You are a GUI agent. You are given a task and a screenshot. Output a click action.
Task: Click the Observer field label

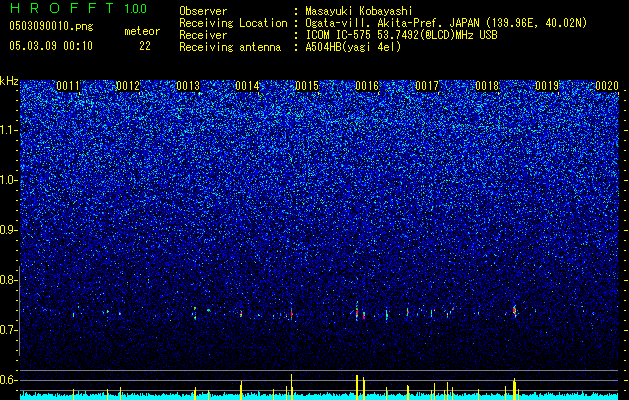tap(203, 11)
